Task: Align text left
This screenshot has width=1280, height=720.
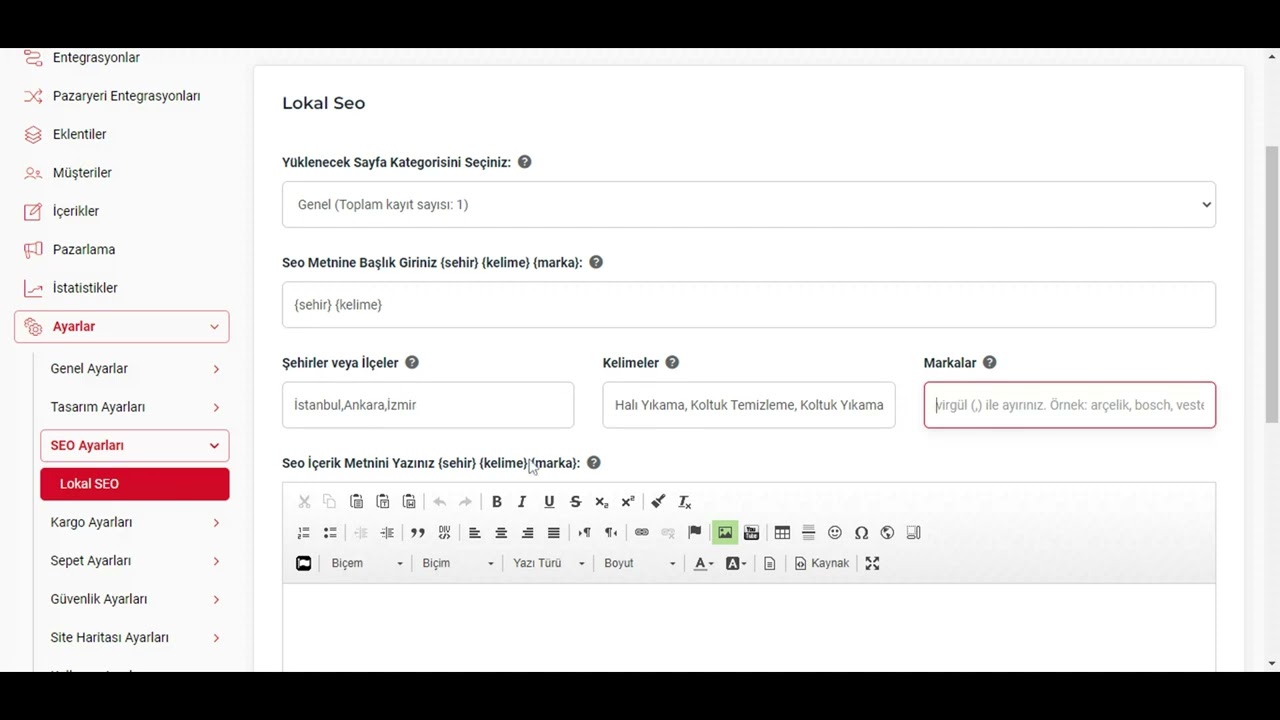Action: [475, 533]
